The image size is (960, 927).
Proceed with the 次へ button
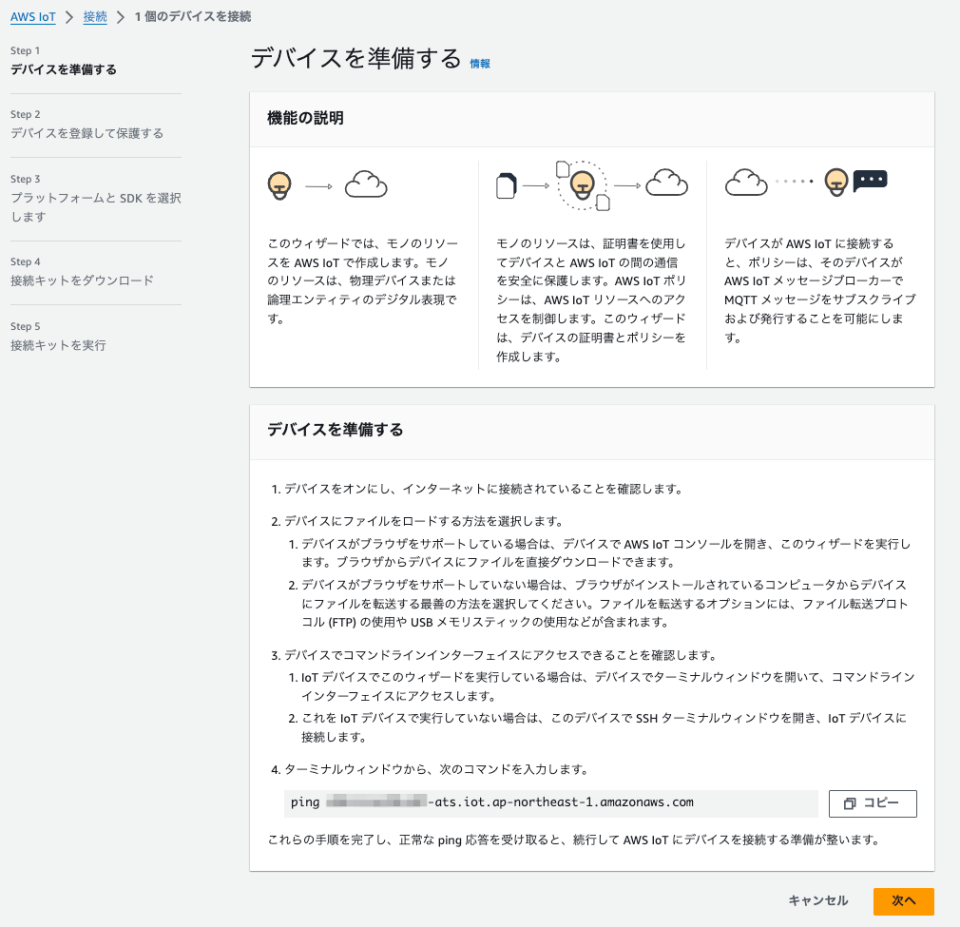(903, 901)
